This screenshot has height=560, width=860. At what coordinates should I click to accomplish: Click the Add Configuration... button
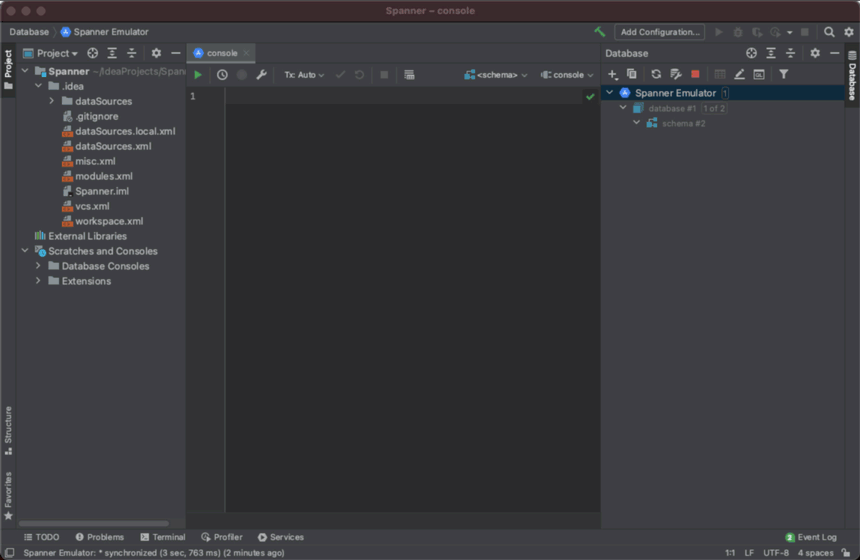point(660,32)
